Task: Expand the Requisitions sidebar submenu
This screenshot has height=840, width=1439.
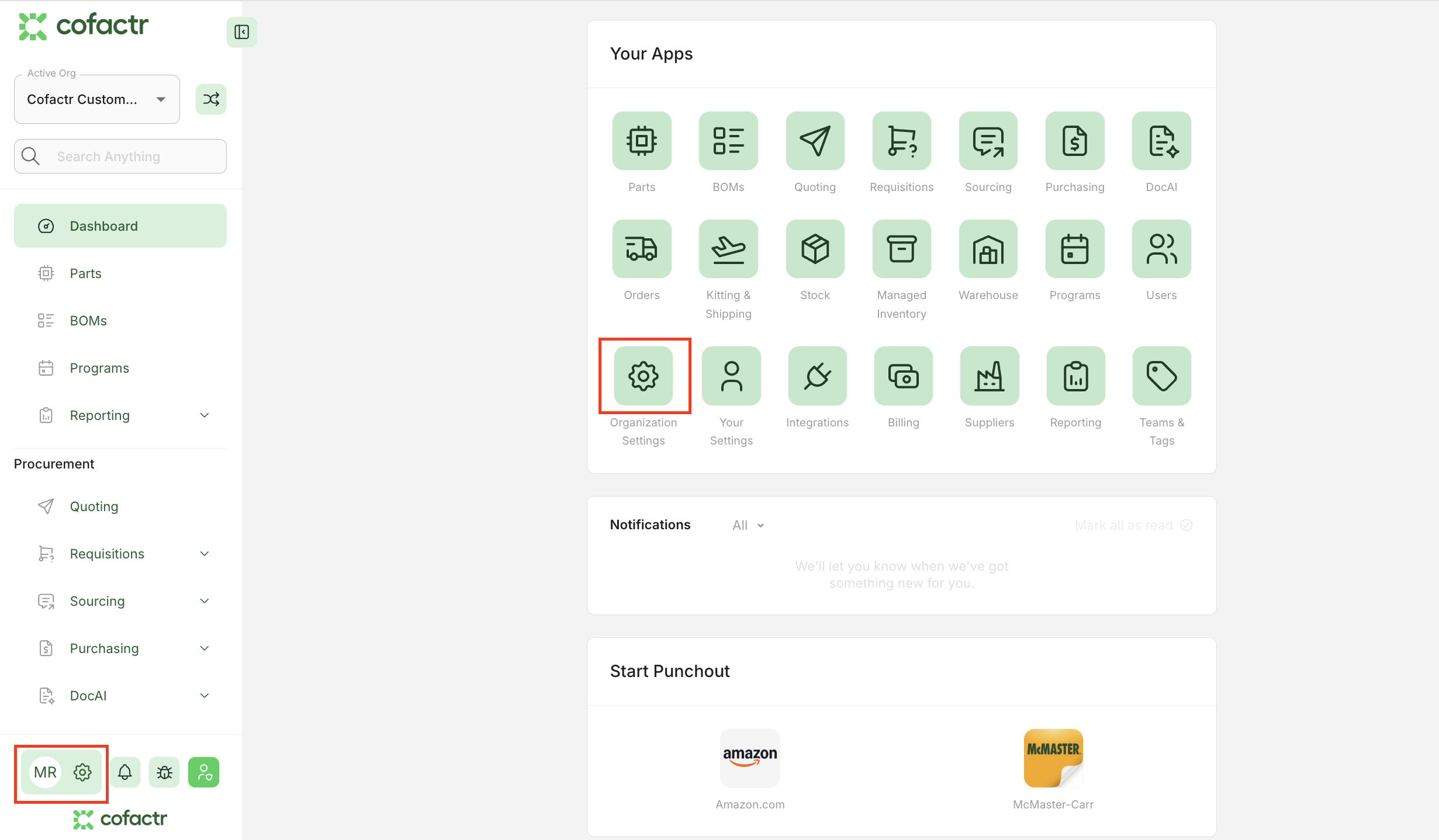Action: [x=204, y=554]
